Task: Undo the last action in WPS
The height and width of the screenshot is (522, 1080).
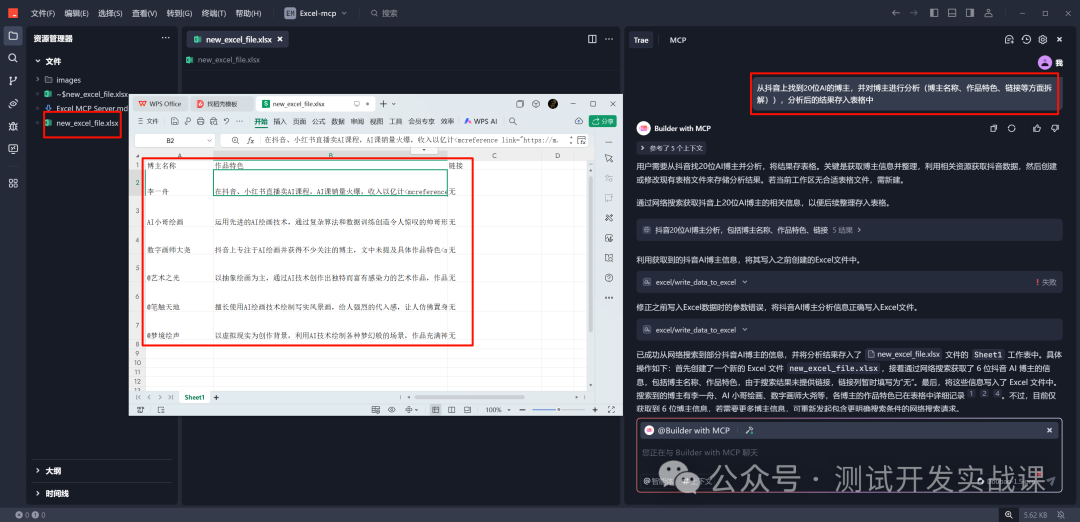Action: pos(227,121)
